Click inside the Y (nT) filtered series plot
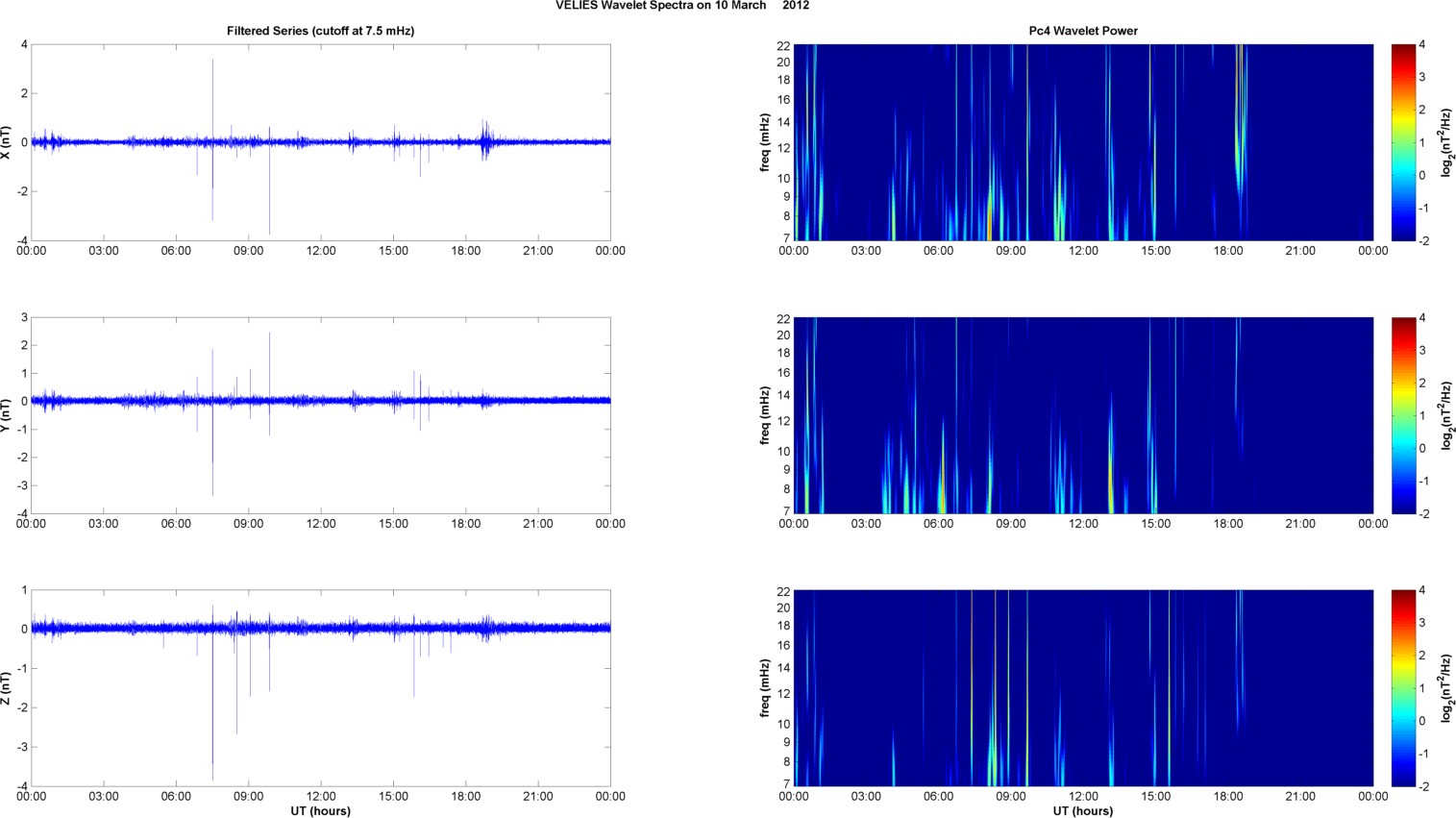The height and width of the screenshot is (818, 1456). tap(321, 415)
